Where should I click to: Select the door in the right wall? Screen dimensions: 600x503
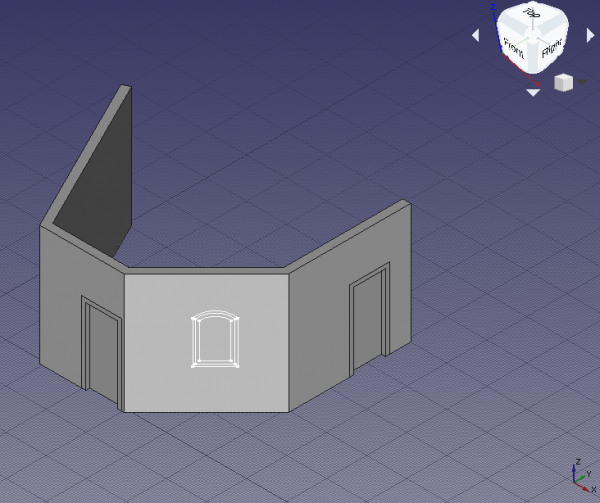coord(369,319)
